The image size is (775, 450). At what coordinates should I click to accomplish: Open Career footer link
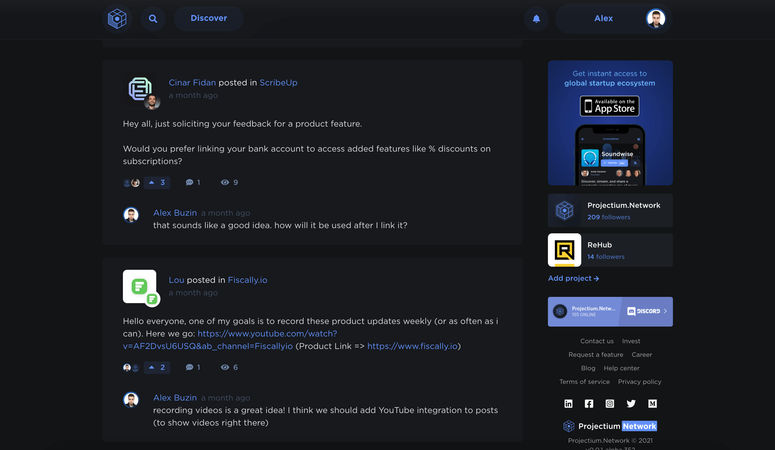click(642, 355)
